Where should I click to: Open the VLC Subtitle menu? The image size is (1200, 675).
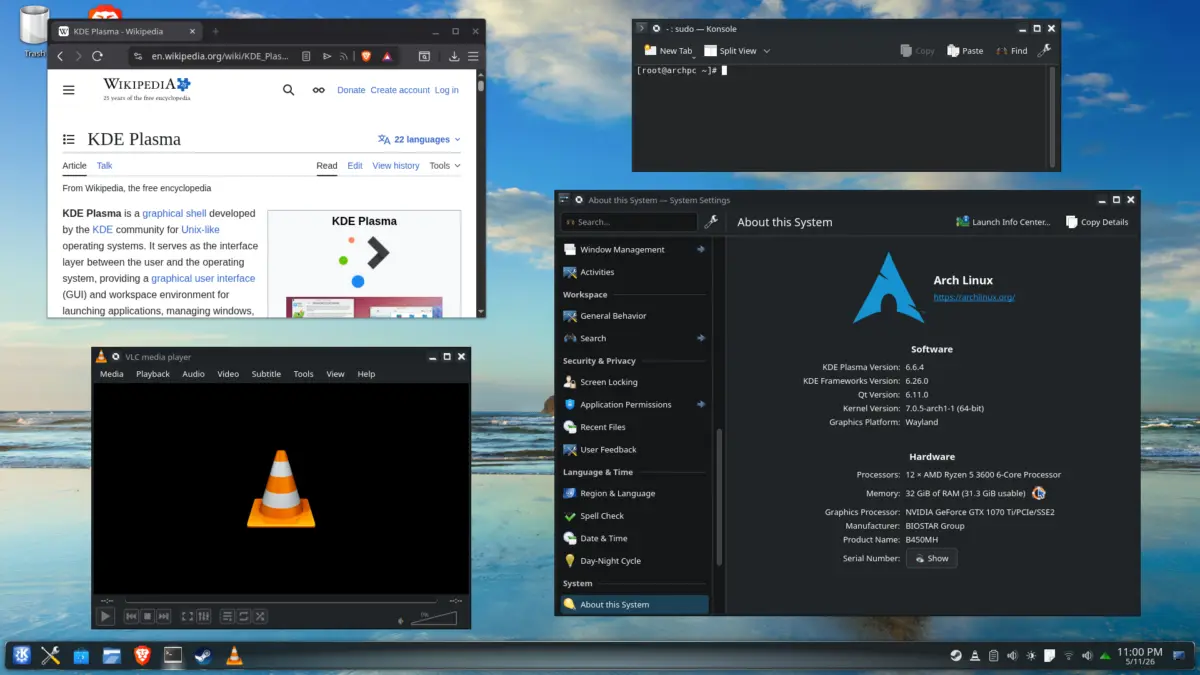point(266,374)
